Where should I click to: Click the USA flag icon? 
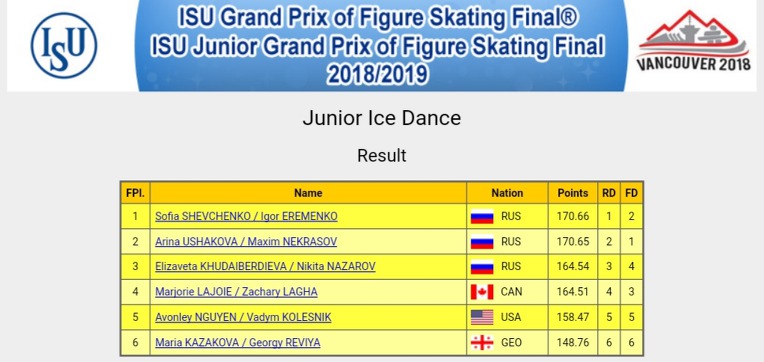[482, 318]
